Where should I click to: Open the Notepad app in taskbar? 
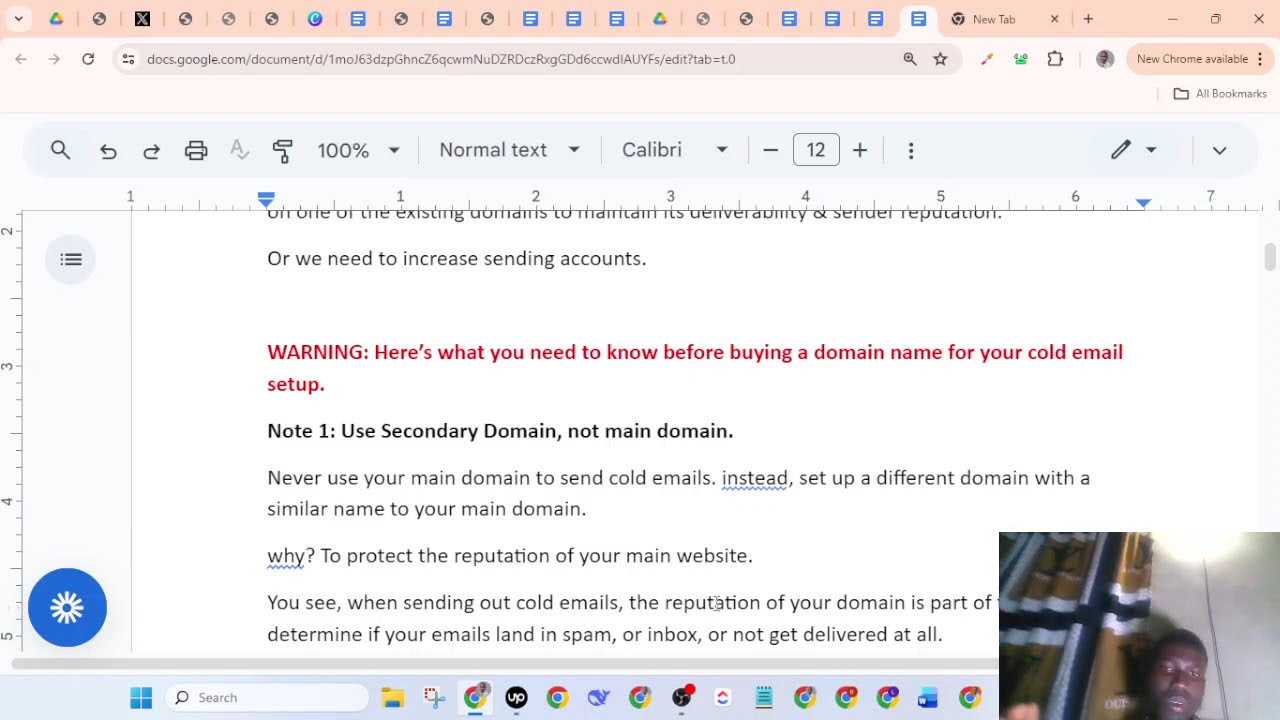(764, 698)
